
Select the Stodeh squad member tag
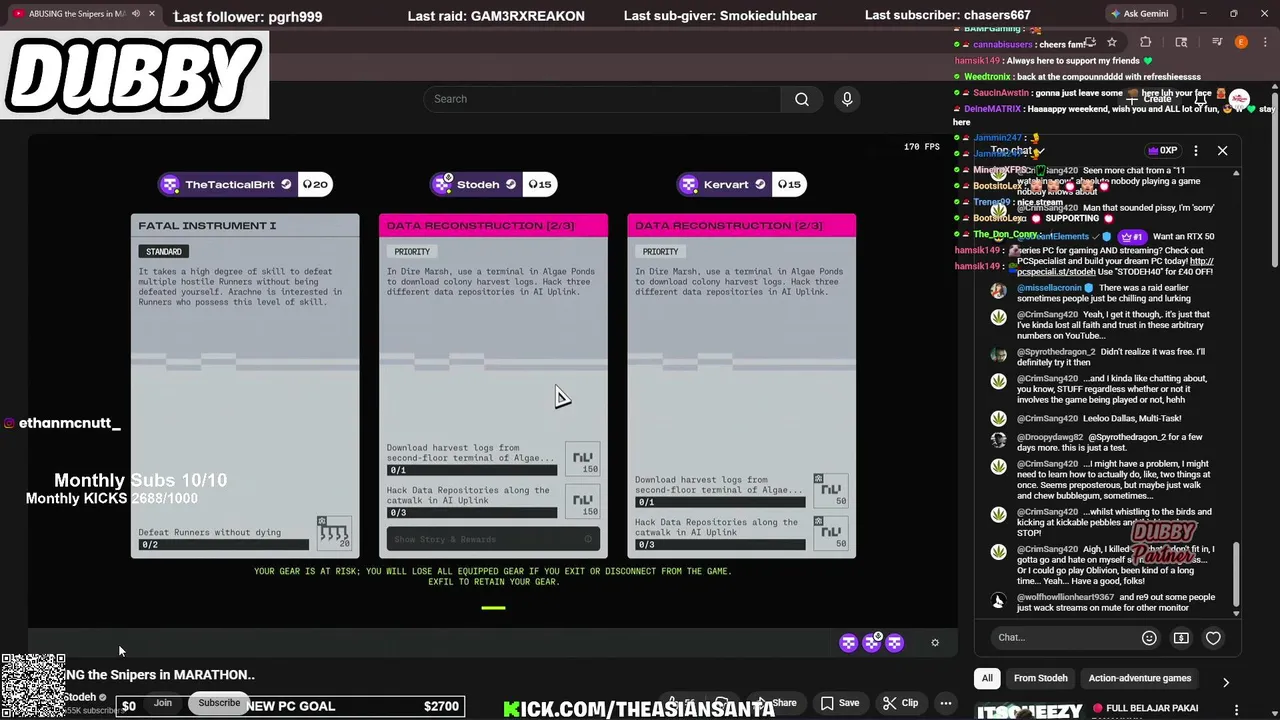(493, 184)
